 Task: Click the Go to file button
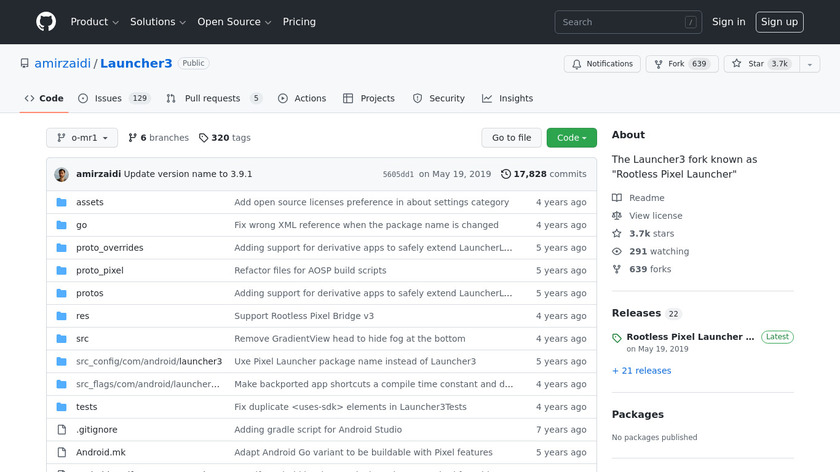(511, 138)
